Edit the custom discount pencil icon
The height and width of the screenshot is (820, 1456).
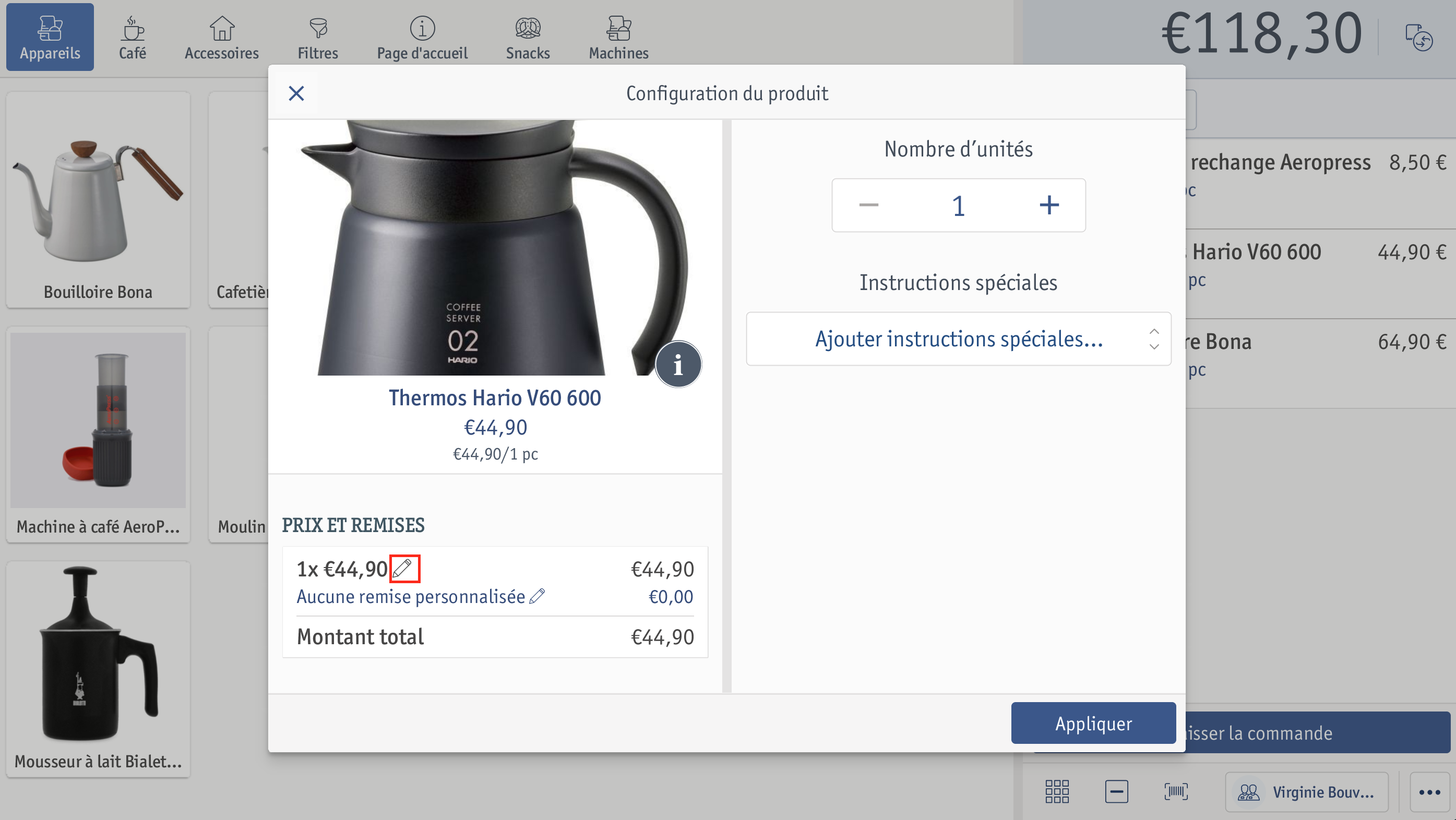click(537, 596)
